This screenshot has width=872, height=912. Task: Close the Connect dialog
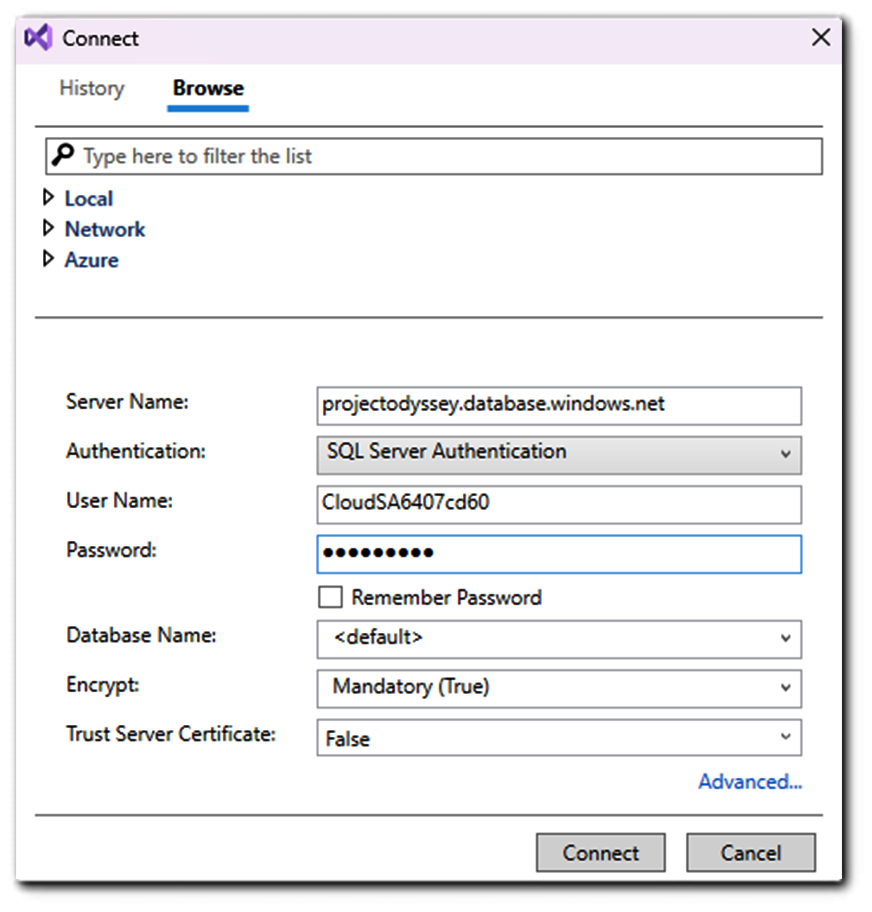point(821,38)
